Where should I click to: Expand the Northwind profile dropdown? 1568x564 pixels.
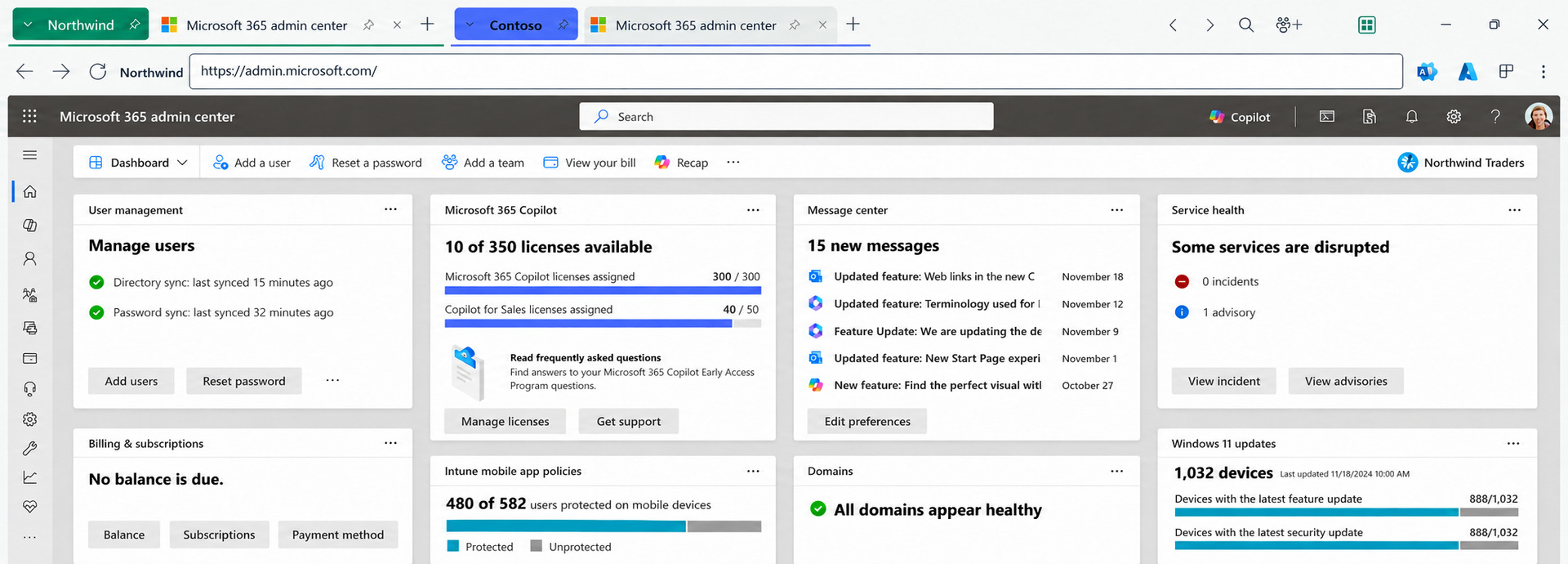point(28,25)
